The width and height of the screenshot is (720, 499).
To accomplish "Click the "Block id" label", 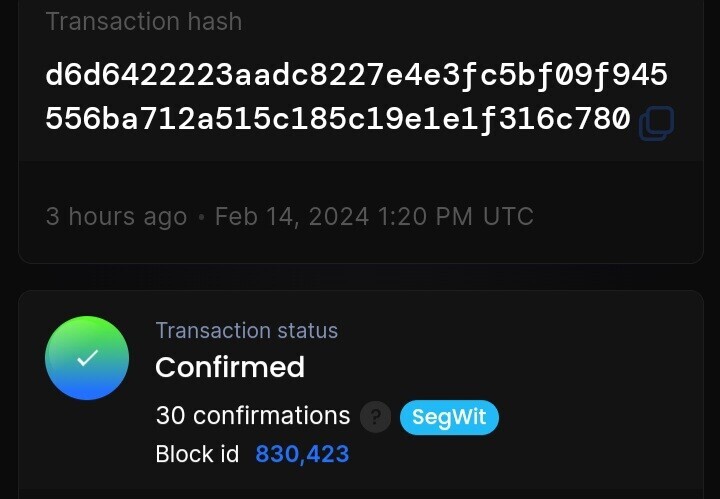I will pos(197,454).
